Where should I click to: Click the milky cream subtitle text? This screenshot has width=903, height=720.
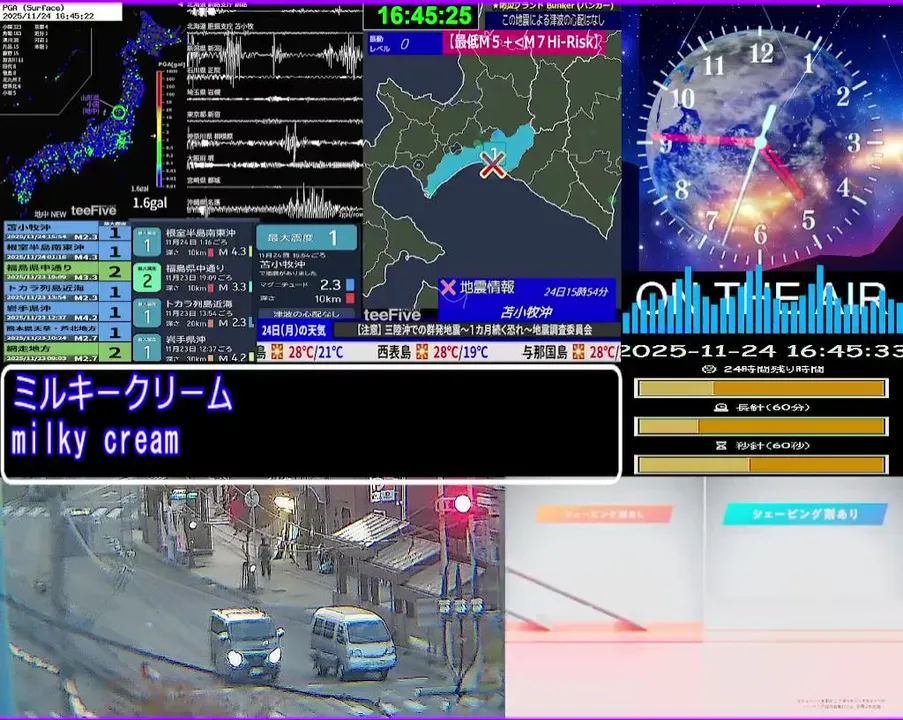click(x=95, y=441)
